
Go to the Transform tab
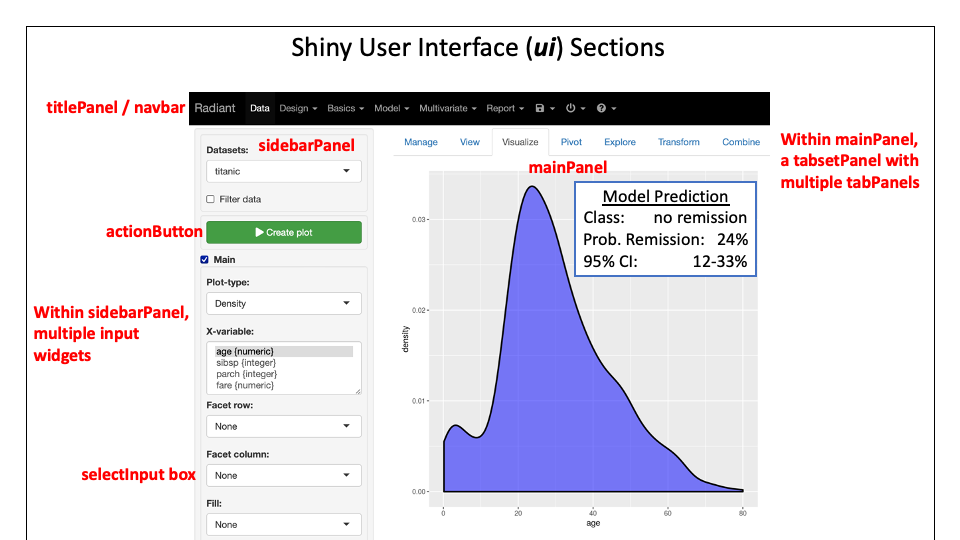click(x=679, y=142)
